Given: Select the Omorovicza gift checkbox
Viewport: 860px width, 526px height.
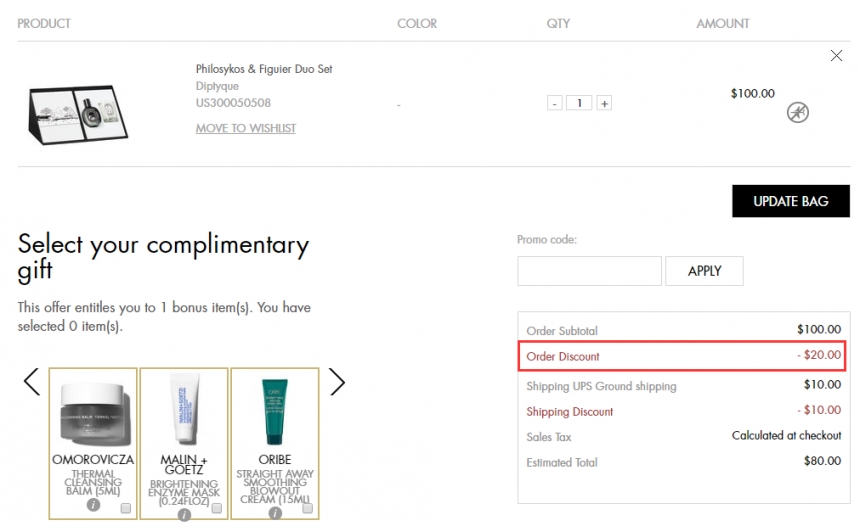Looking at the screenshot, I should pyautogui.click(x=125, y=509).
